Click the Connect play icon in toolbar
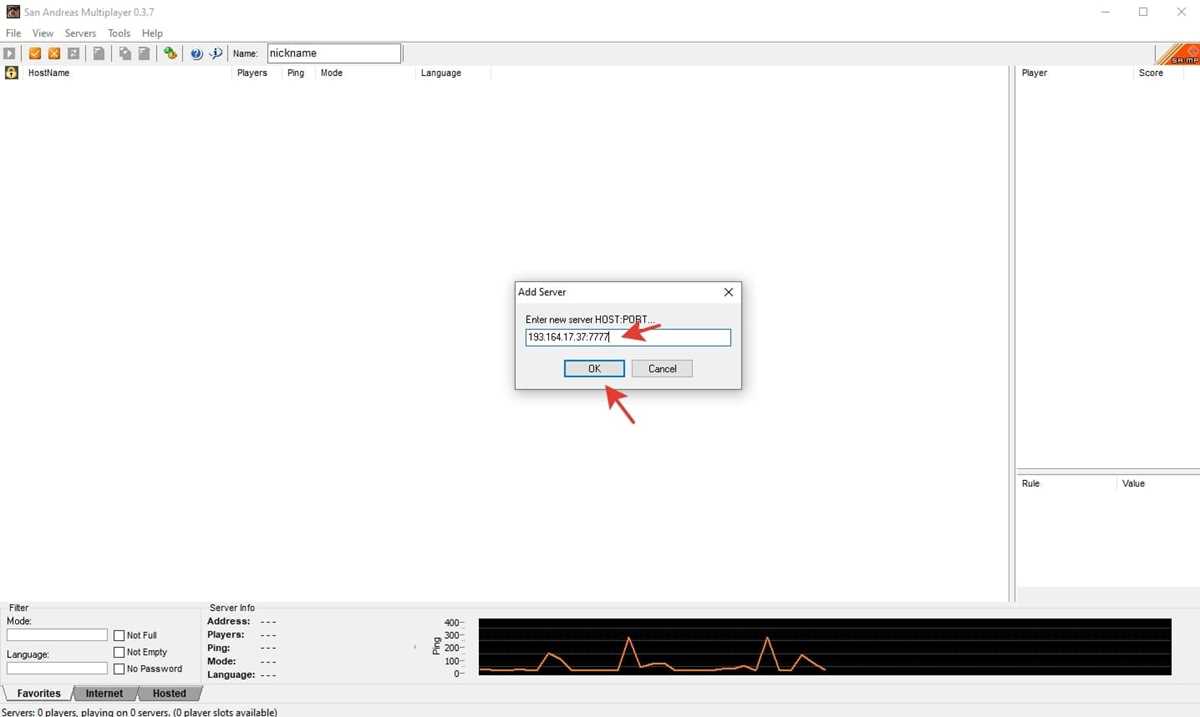The height and width of the screenshot is (717, 1200). tap(10, 53)
